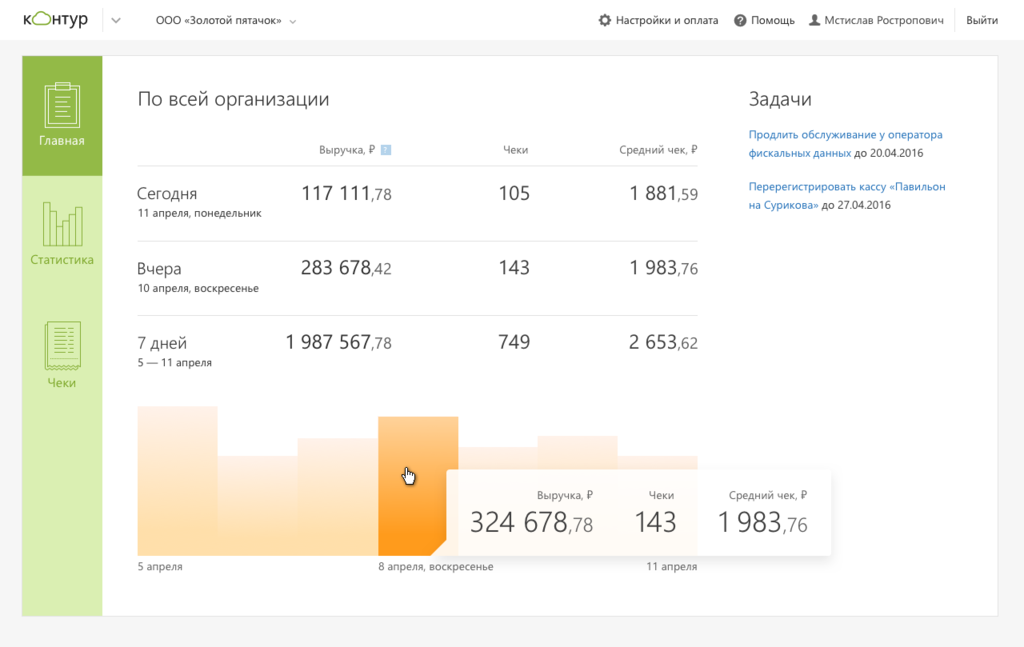Open the receipt Чеки icon

point(62,345)
